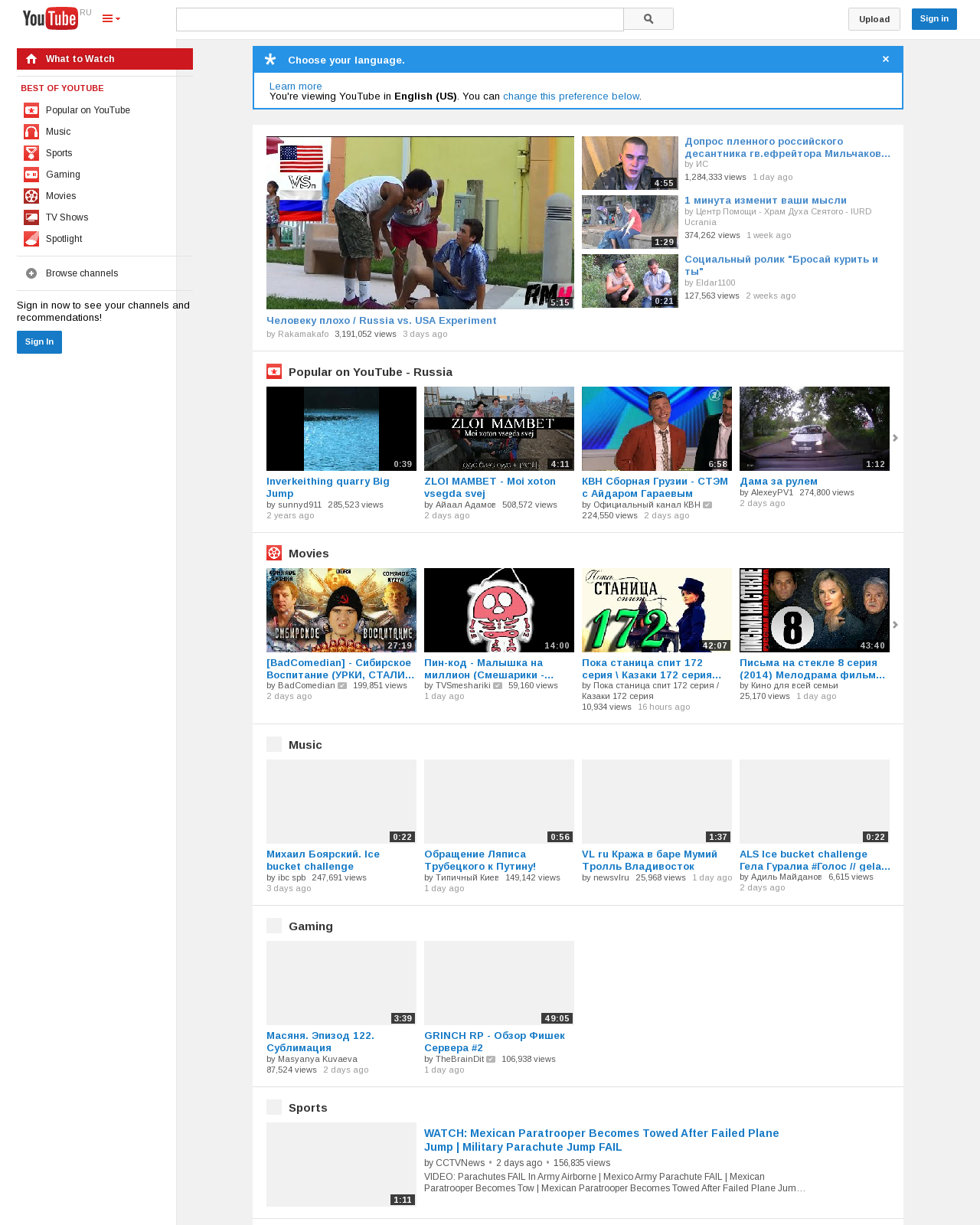This screenshot has width=980, height=1225.
Task: Open the Rakamakafo channel link
Action: 303,334
